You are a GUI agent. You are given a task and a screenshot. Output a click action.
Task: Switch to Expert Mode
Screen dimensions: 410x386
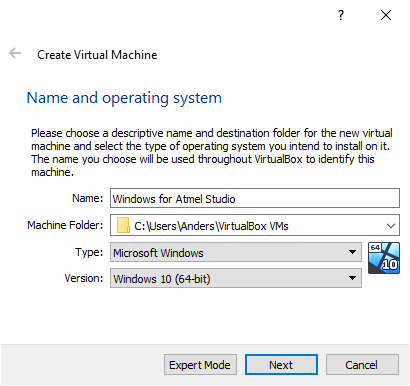(x=200, y=365)
